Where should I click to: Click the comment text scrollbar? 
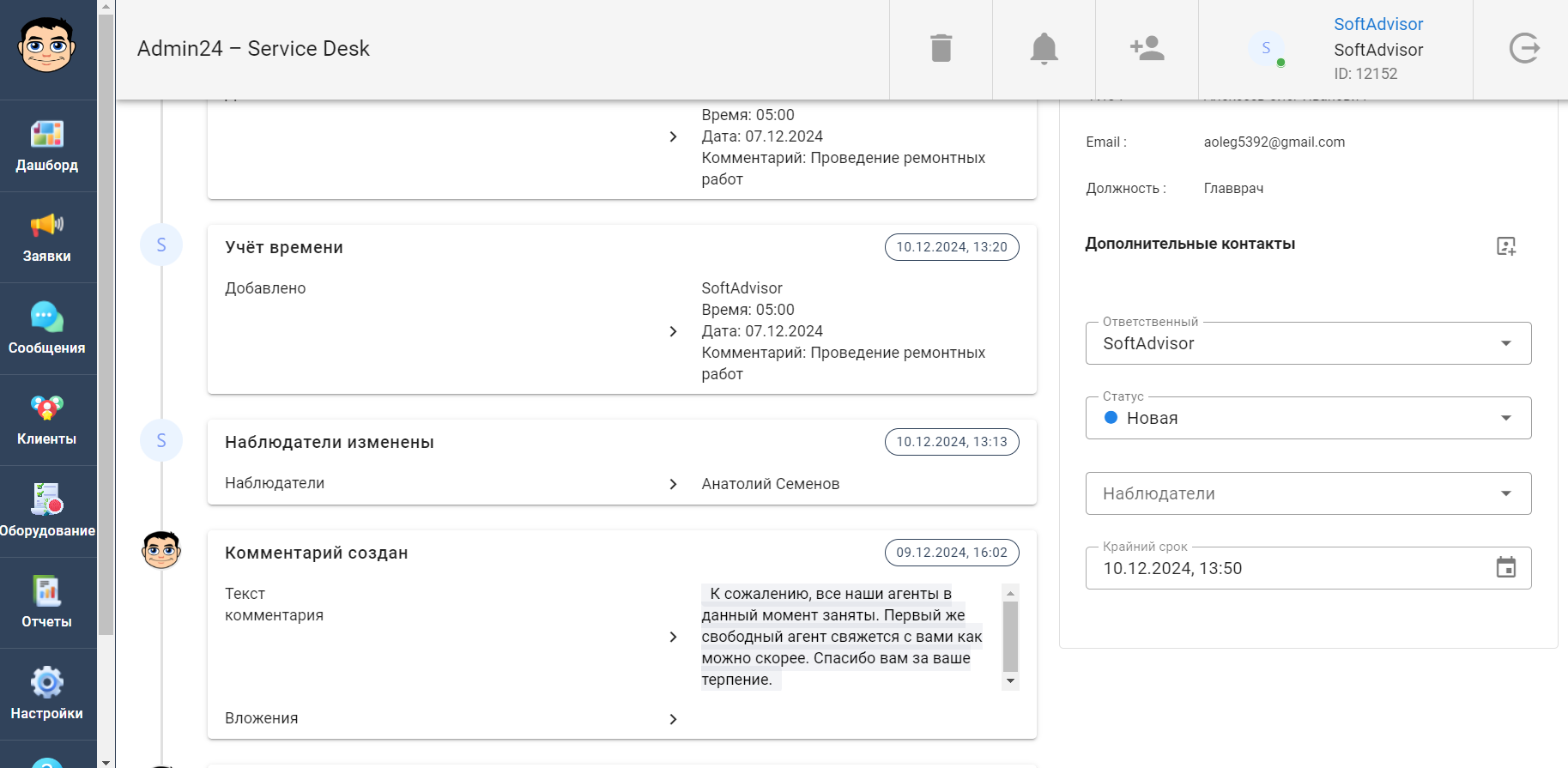point(1011,636)
